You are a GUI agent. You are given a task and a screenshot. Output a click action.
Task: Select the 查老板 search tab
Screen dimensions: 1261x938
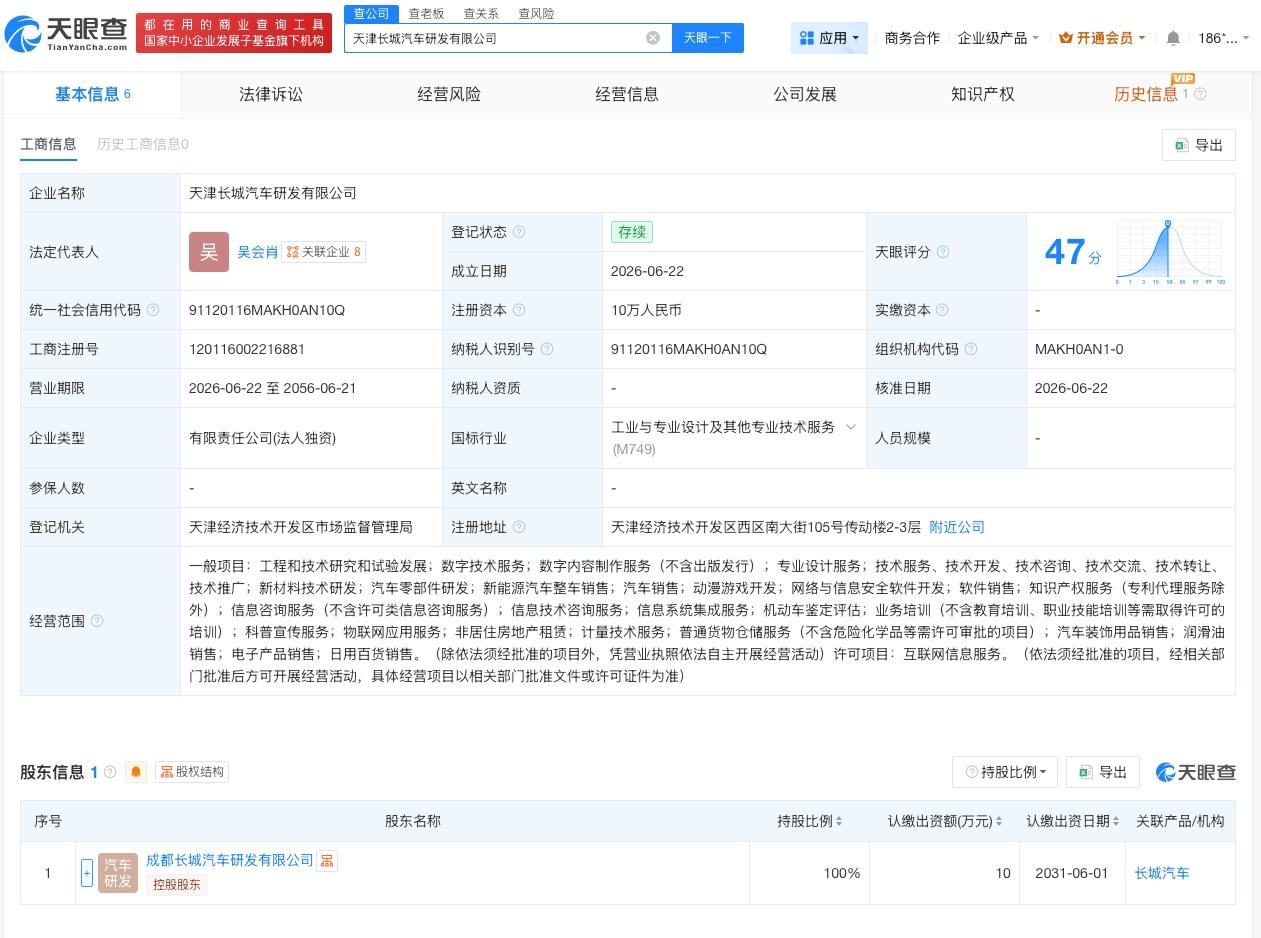coord(426,14)
